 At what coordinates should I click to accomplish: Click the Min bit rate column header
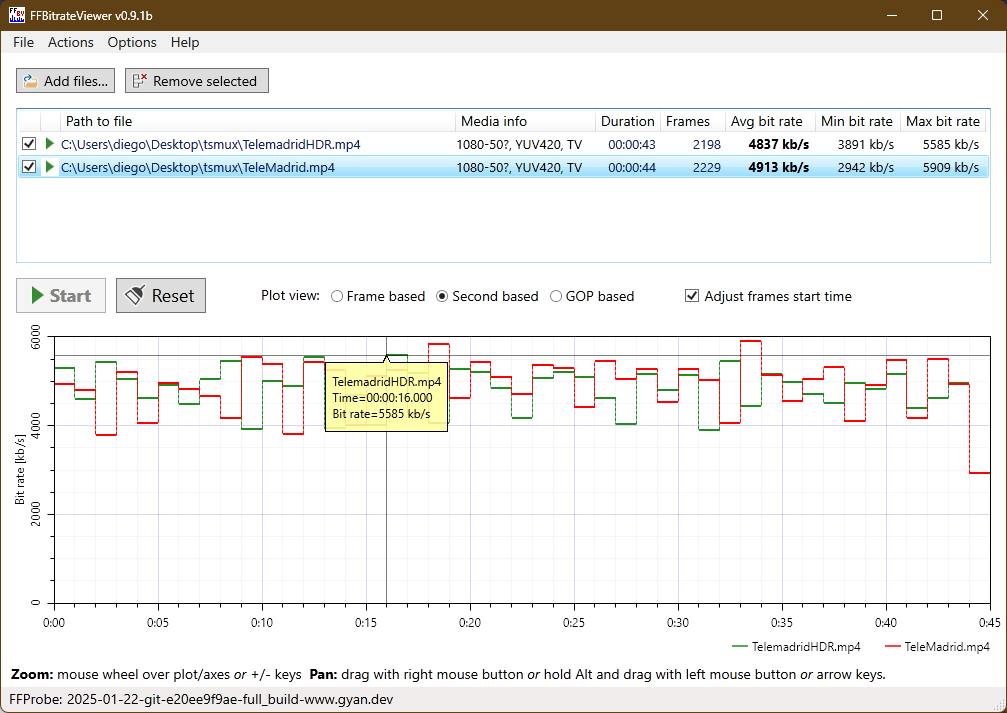pyautogui.click(x=857, y=121)
